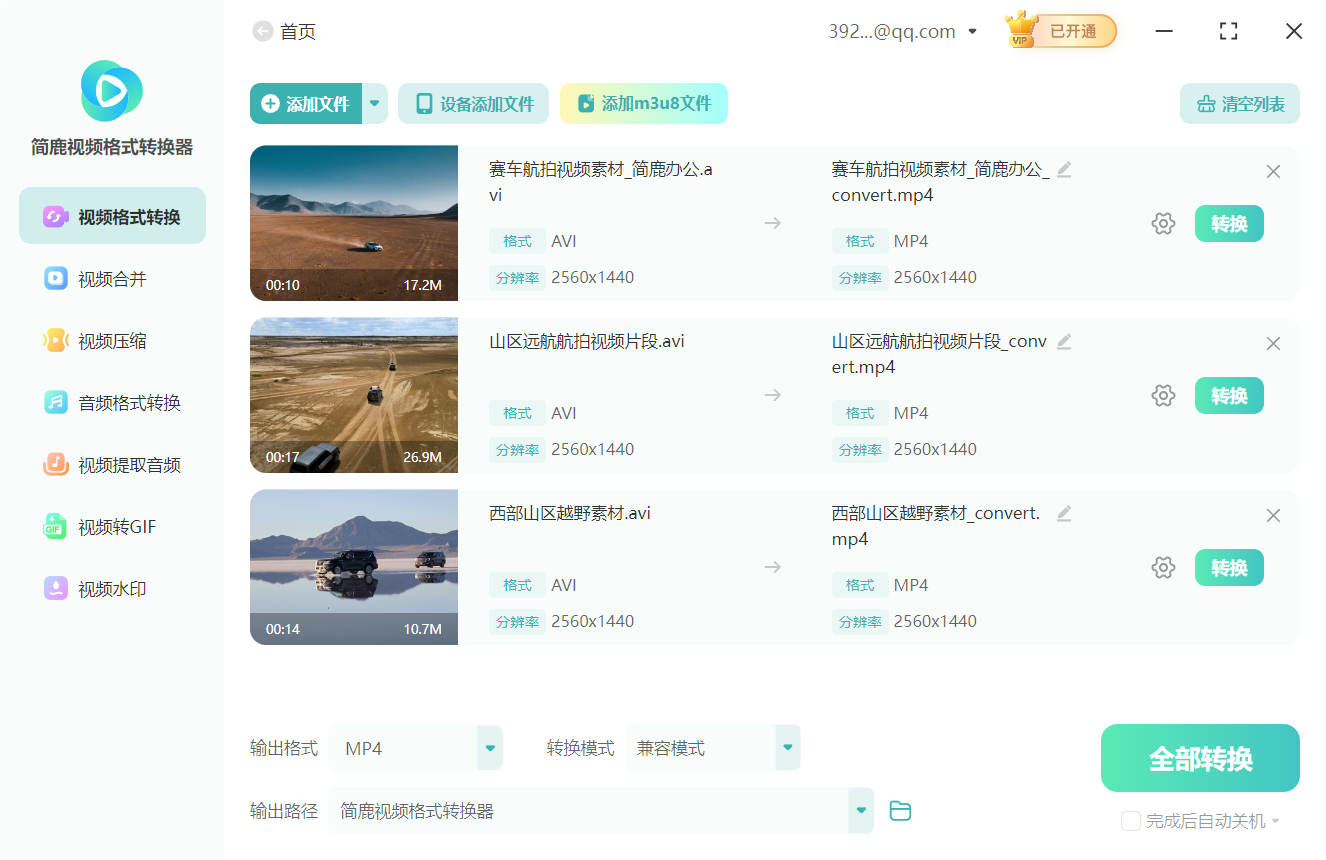Remove 赛车航拍视频素材 from the list
This screenshot has width=1326, height=860.
point(1273,171)
